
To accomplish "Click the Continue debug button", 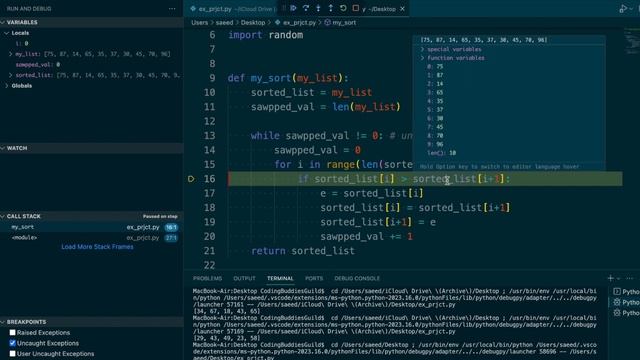I will pos(293,8).
